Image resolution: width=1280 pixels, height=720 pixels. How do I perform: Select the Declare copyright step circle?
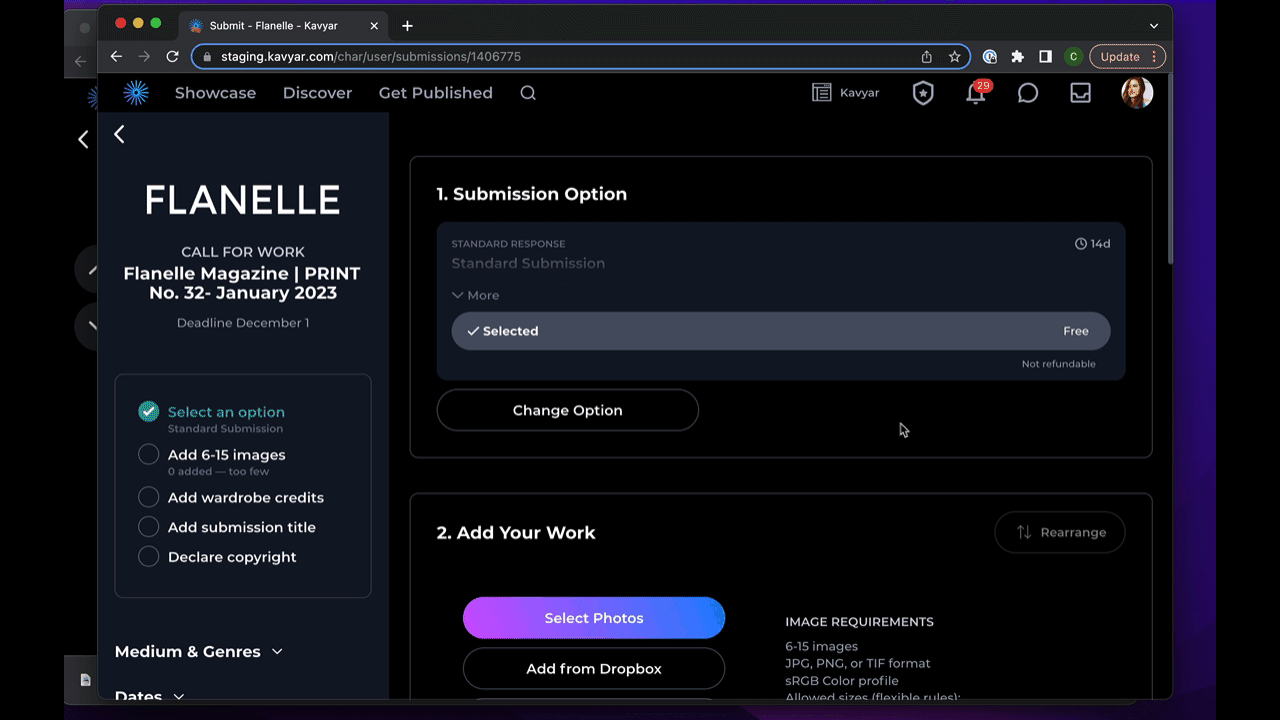pyautogui.click(x=149, y=557)
